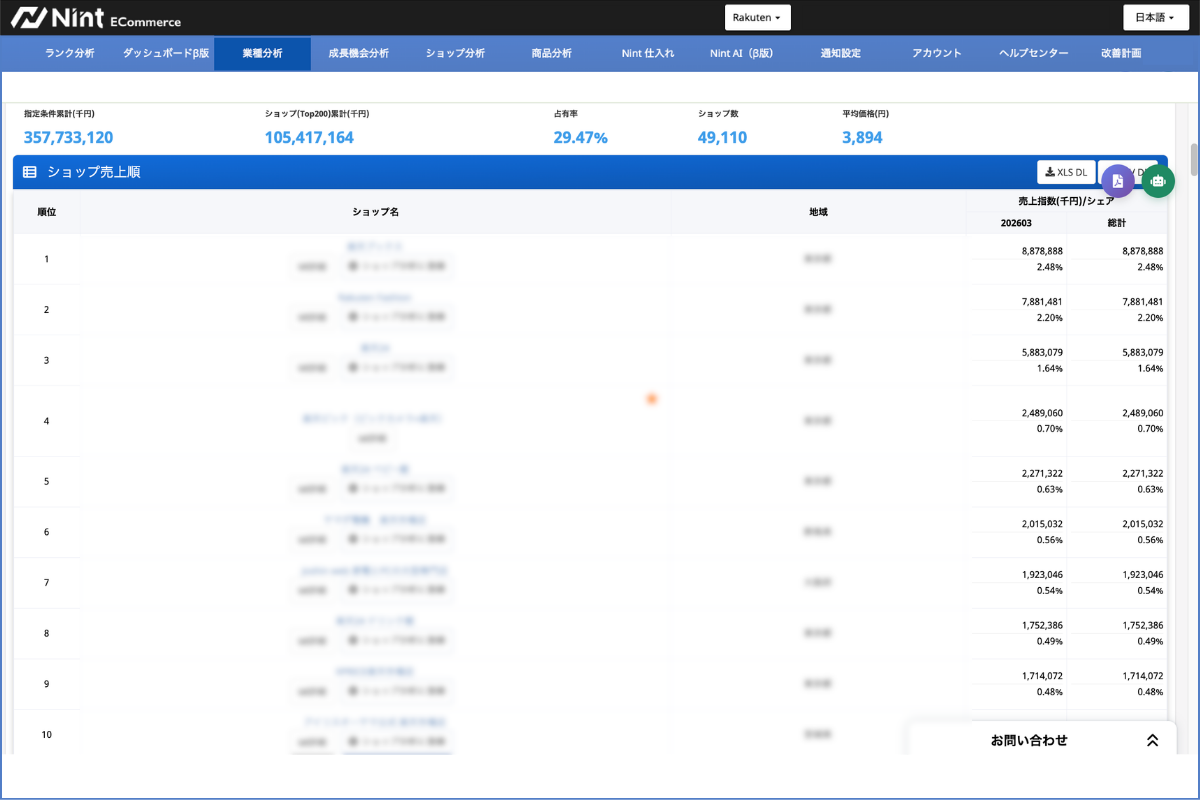Screen dimensions: 1200x800
Task: Click the 202603 column header
Action: pos(1016,223)
